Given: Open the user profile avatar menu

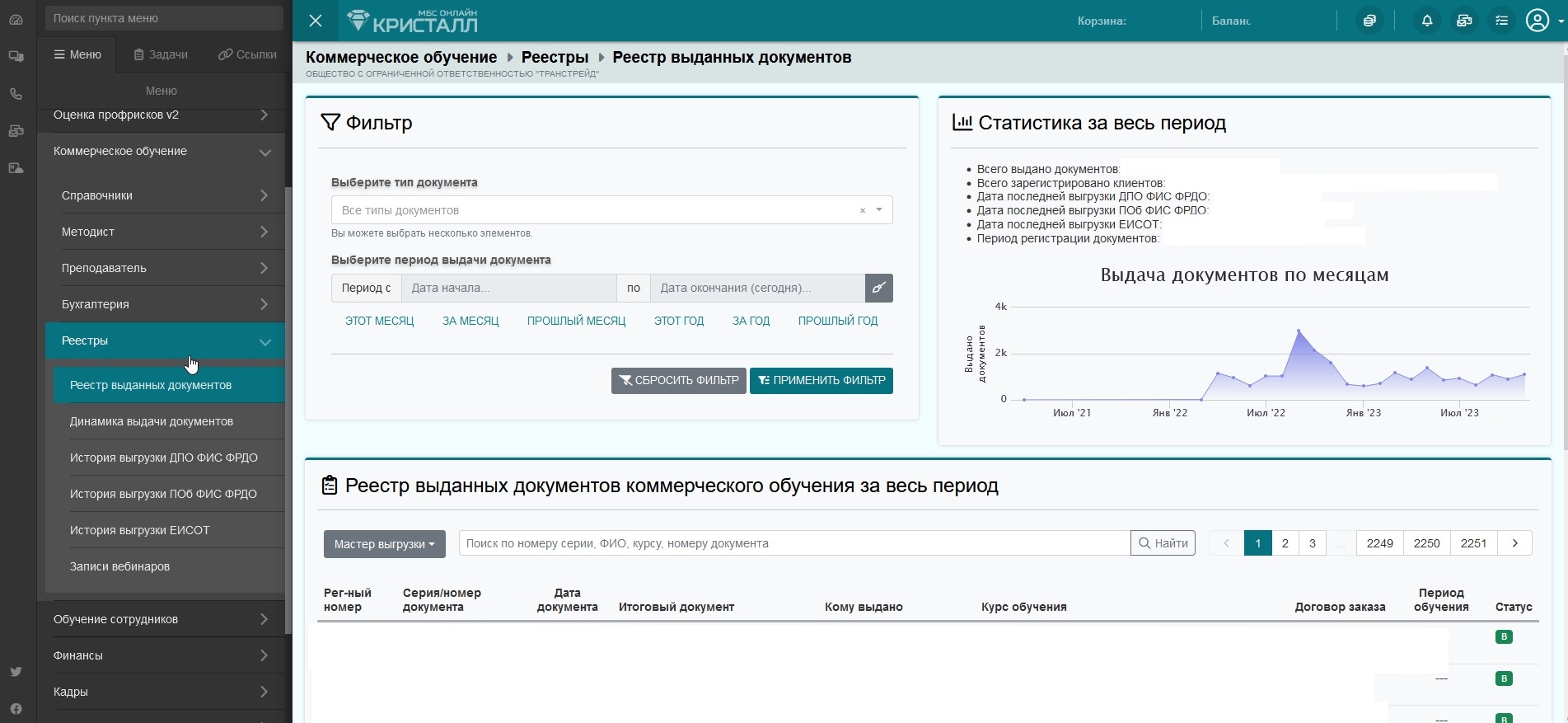Looking at the screenshot, I should 1539,21.
